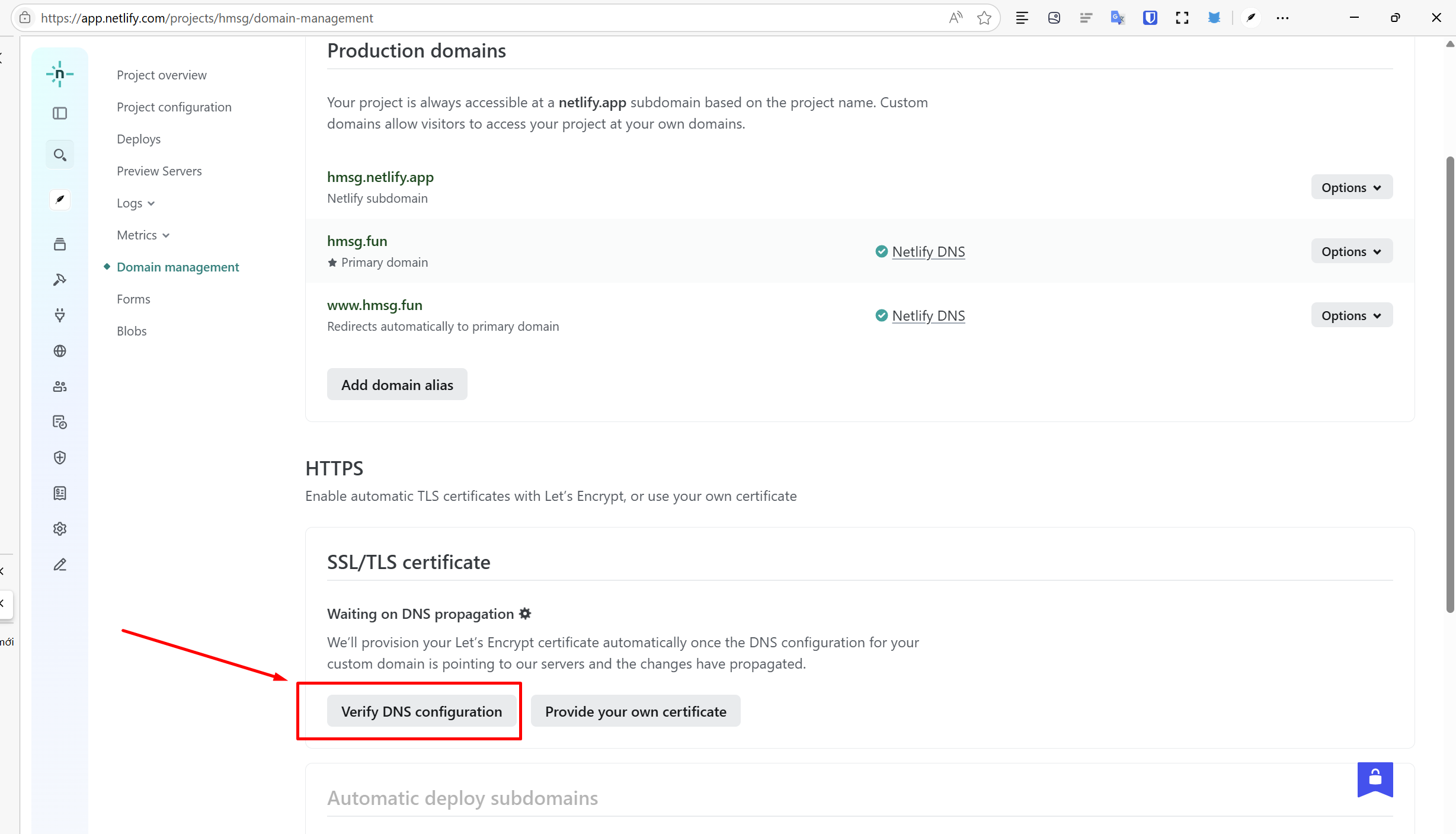Open the shield security icon
The width and height of the screenshot is (1456, 834).
click(x=59, y=458)
